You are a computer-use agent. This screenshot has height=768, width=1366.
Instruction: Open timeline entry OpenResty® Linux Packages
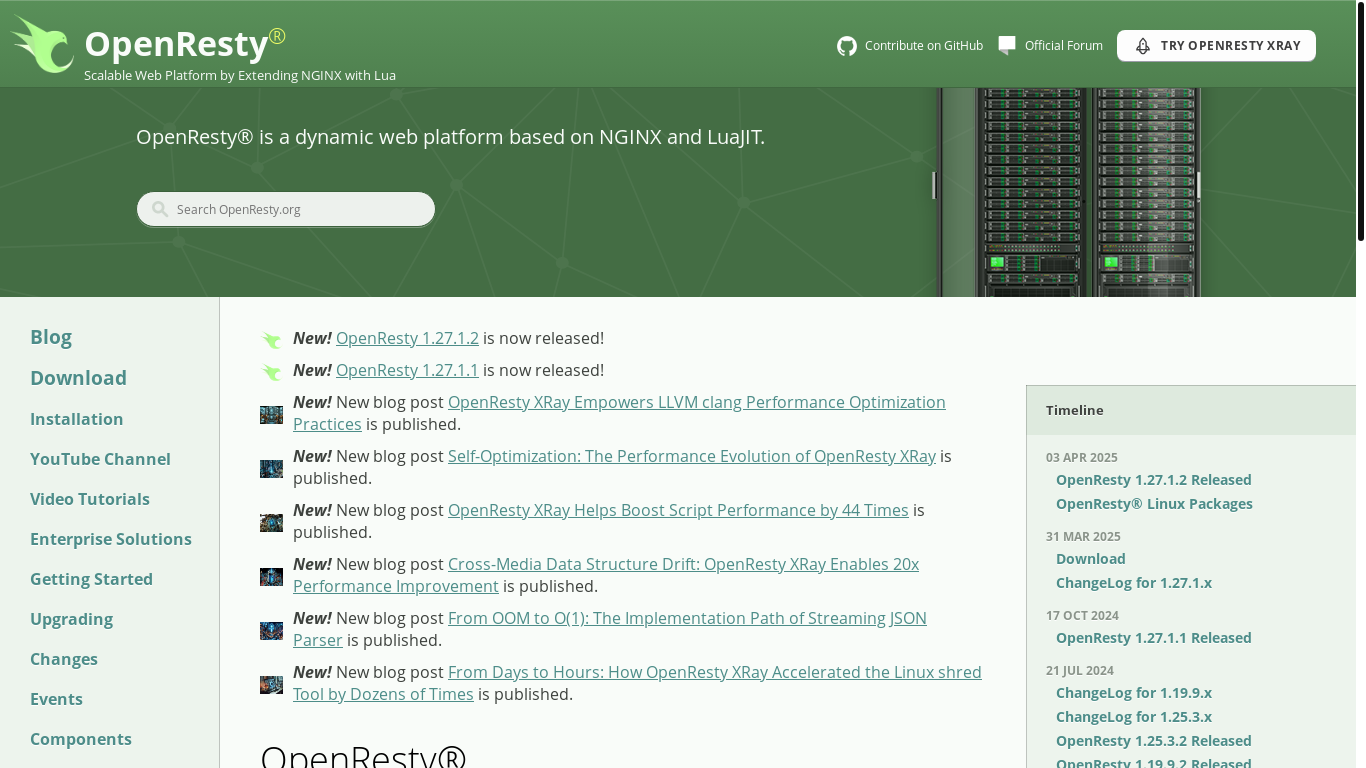[x=1154, y=504]
